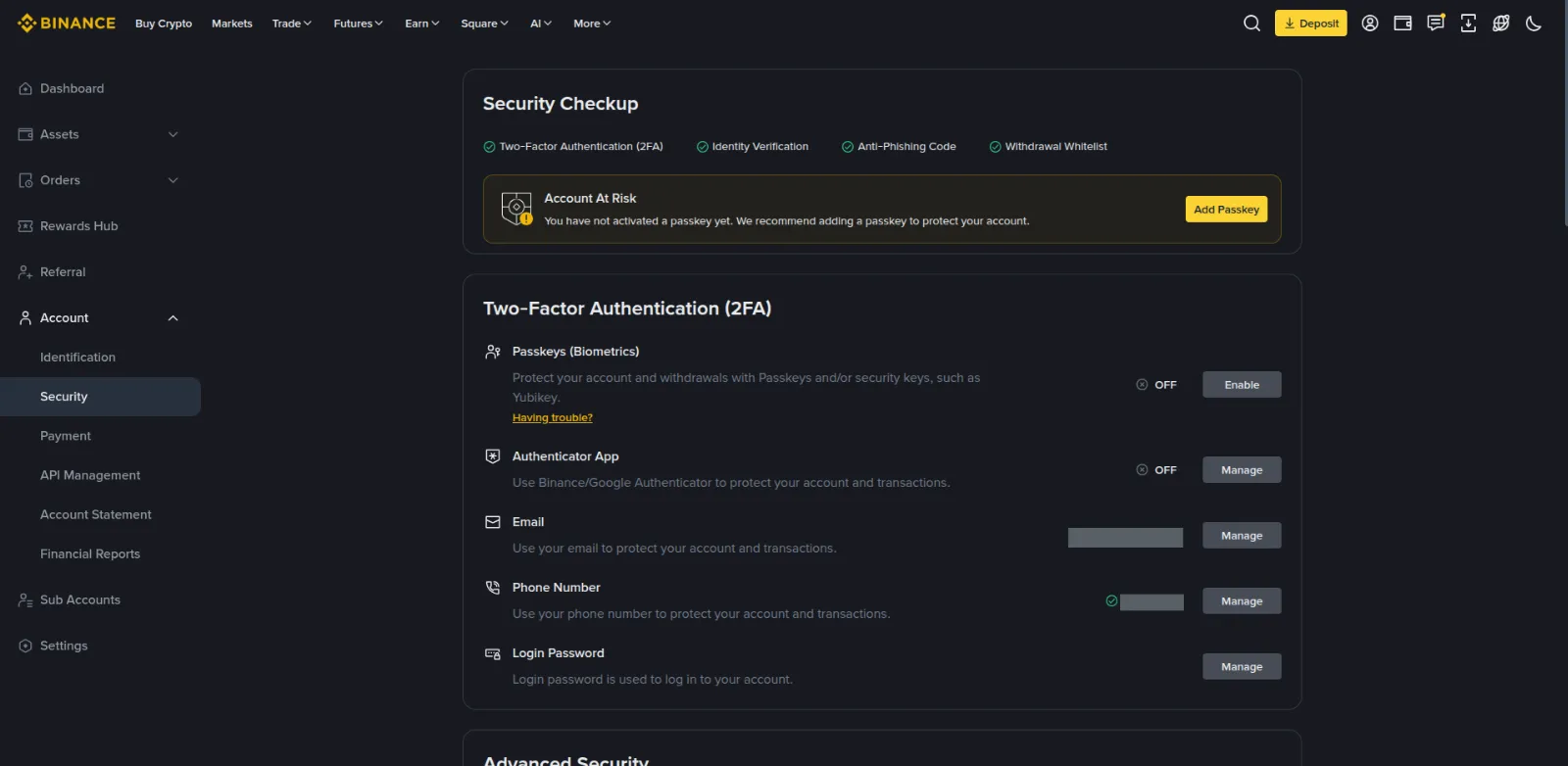Manage the Login Password
Screen dimensions: 1568x766
pyautogui.click(x=1242, y=667)
